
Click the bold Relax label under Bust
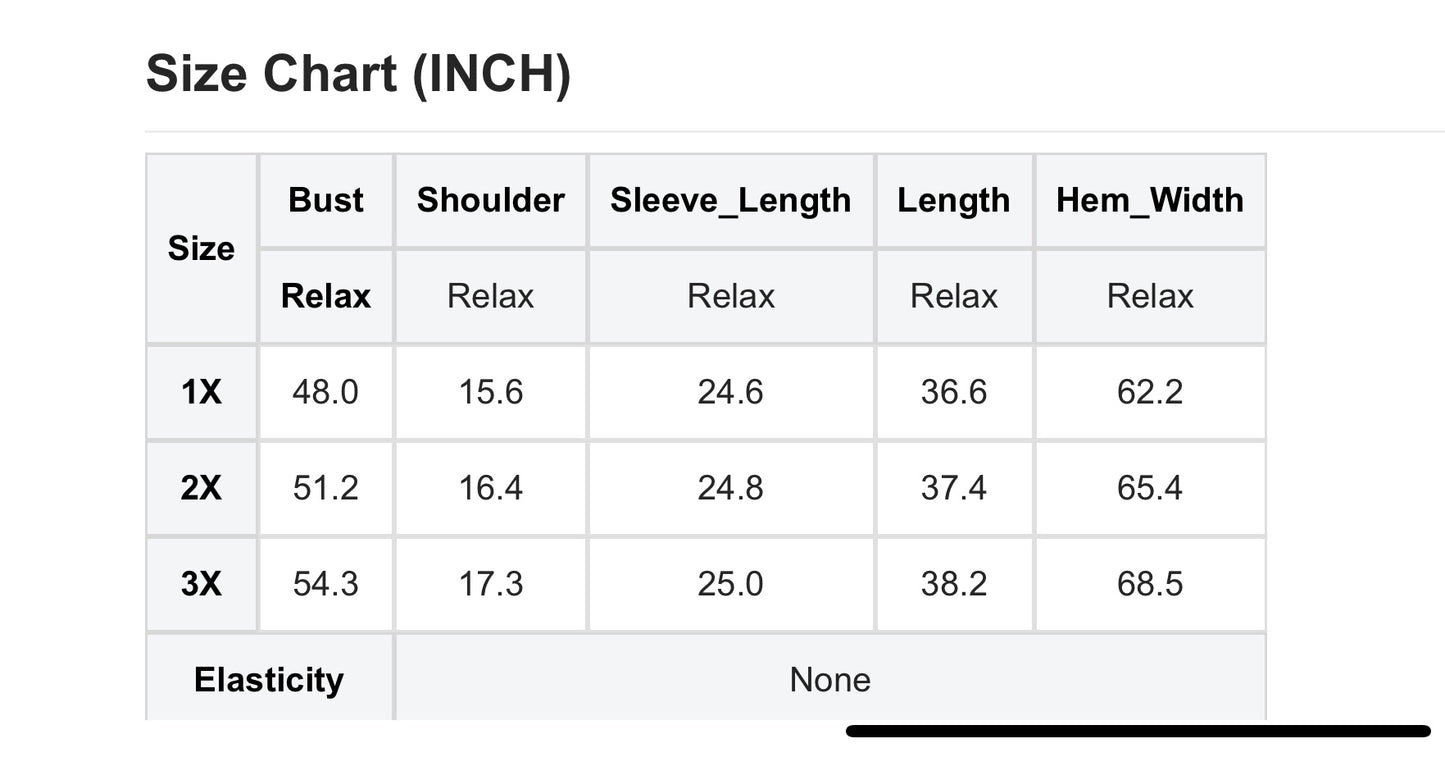coord(326,296)
